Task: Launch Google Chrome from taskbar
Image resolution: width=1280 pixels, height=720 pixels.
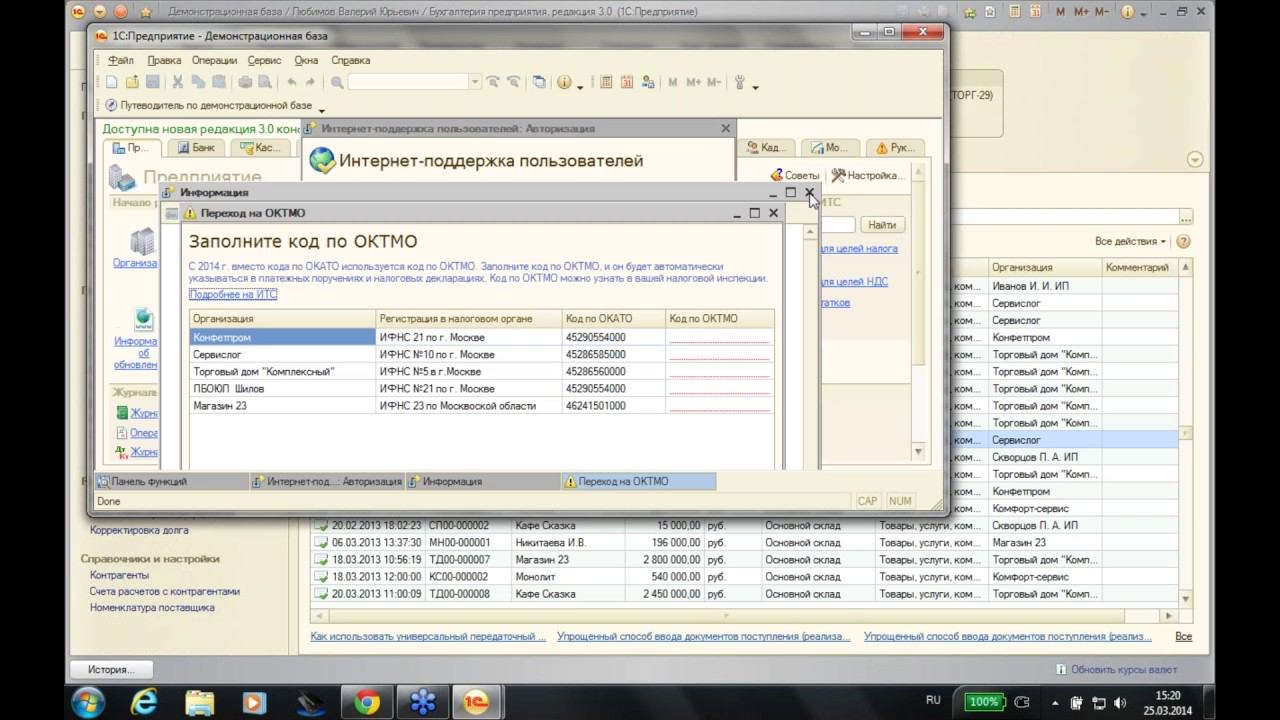Action: (x=367, y=702)
